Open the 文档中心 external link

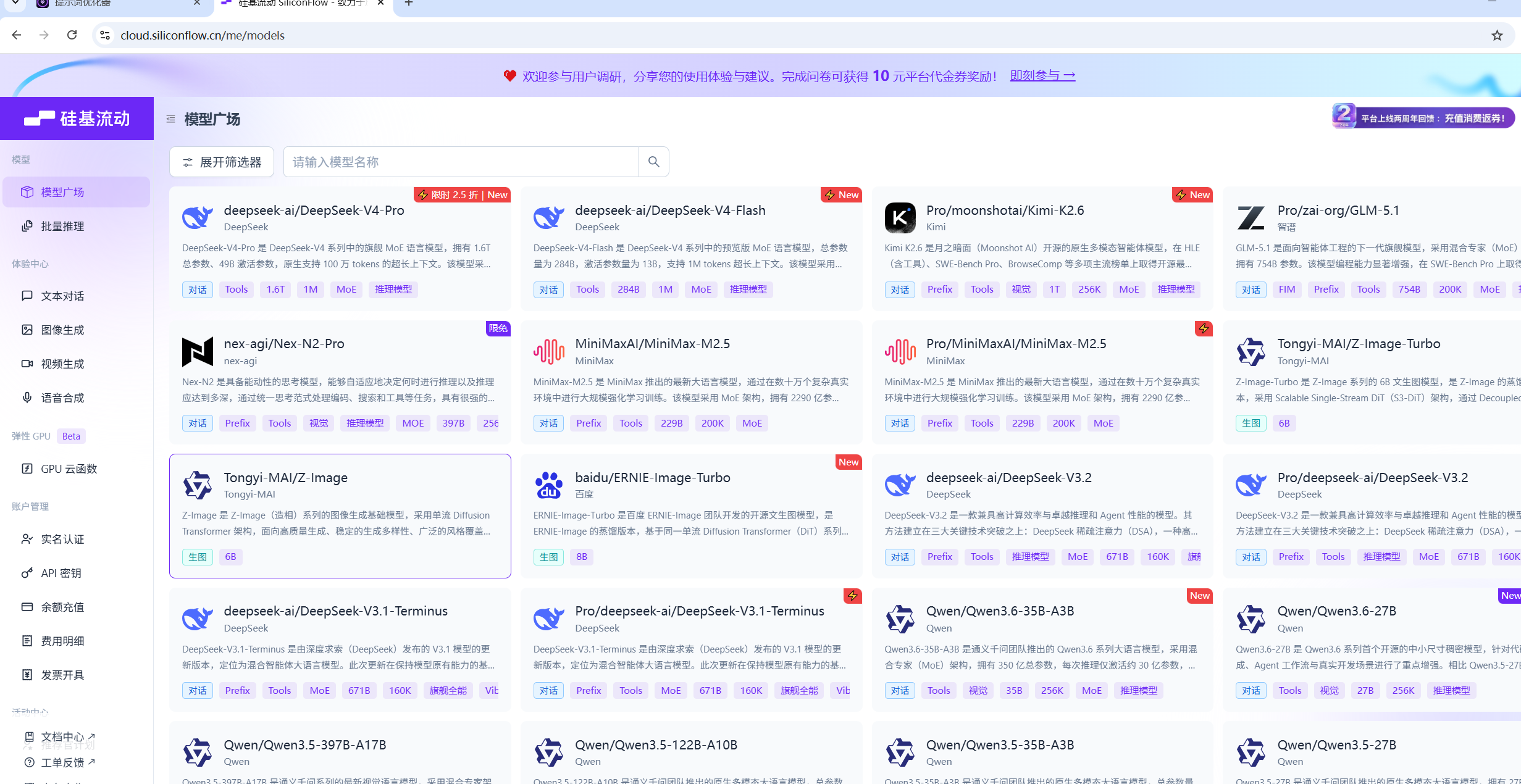tap(60, 736)
